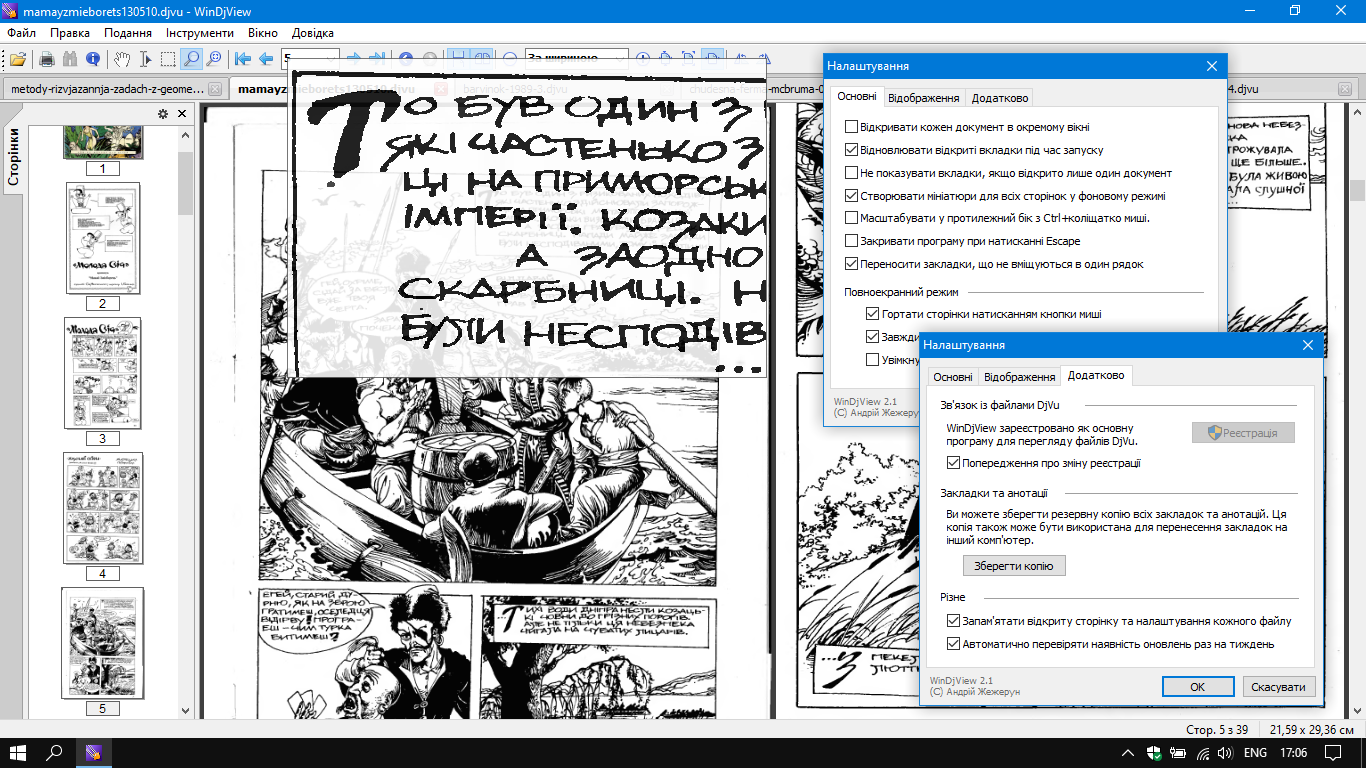The image size is (1366, 768).
Task: Toggle 'Відкривати кожен документ в окремому вікні'
Action: point(852,127)
